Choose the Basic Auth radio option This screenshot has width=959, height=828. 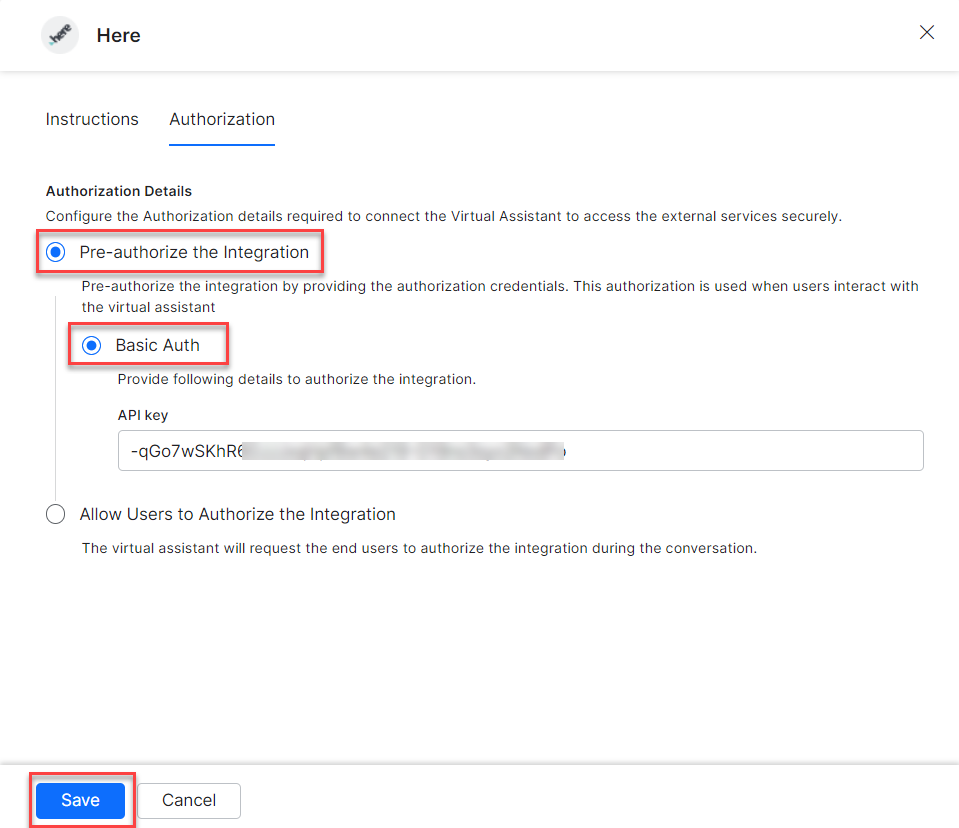coord(92,346)
